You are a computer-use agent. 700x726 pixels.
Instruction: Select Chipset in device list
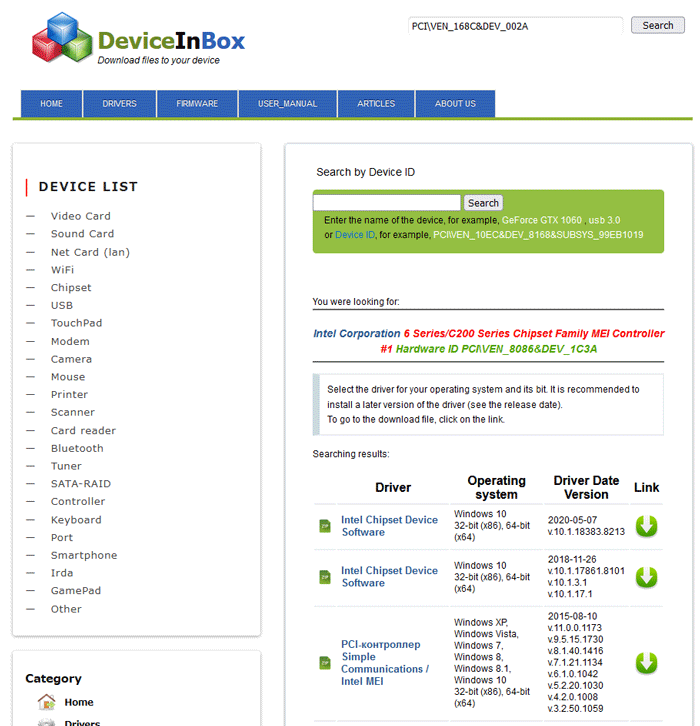71,288
